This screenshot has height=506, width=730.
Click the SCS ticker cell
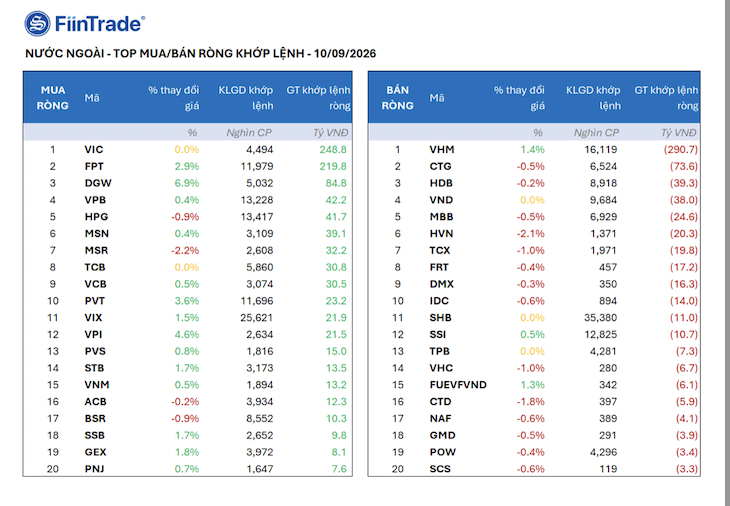coord(440,468)
